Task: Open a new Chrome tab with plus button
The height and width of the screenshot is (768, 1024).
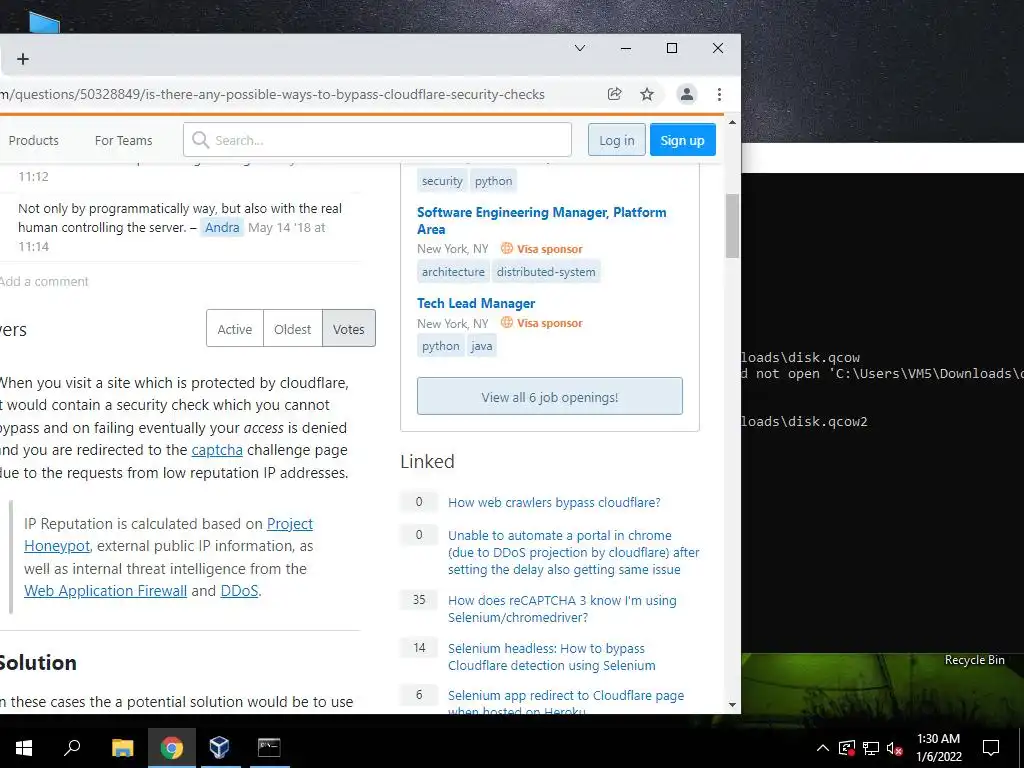Action: point(23,59)
